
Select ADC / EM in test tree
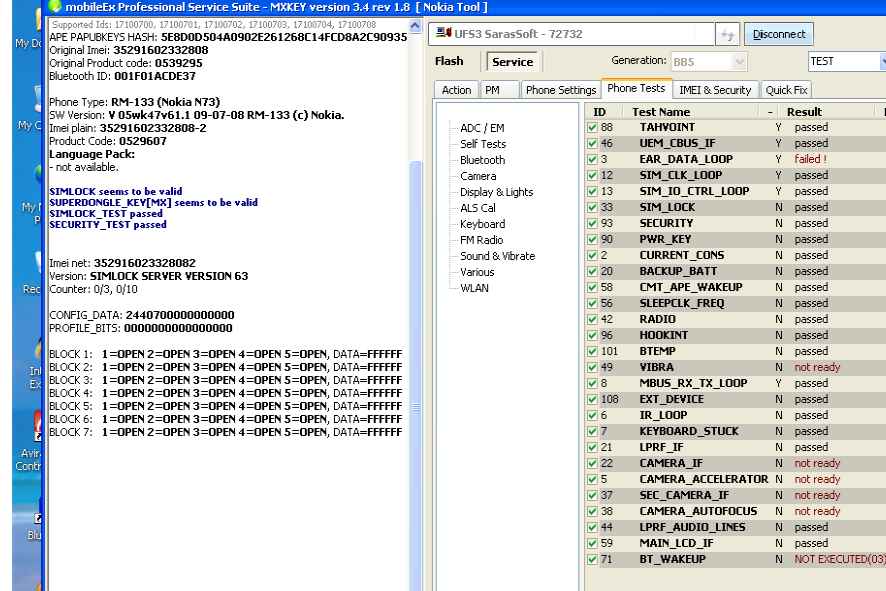[x=482, y=128]
